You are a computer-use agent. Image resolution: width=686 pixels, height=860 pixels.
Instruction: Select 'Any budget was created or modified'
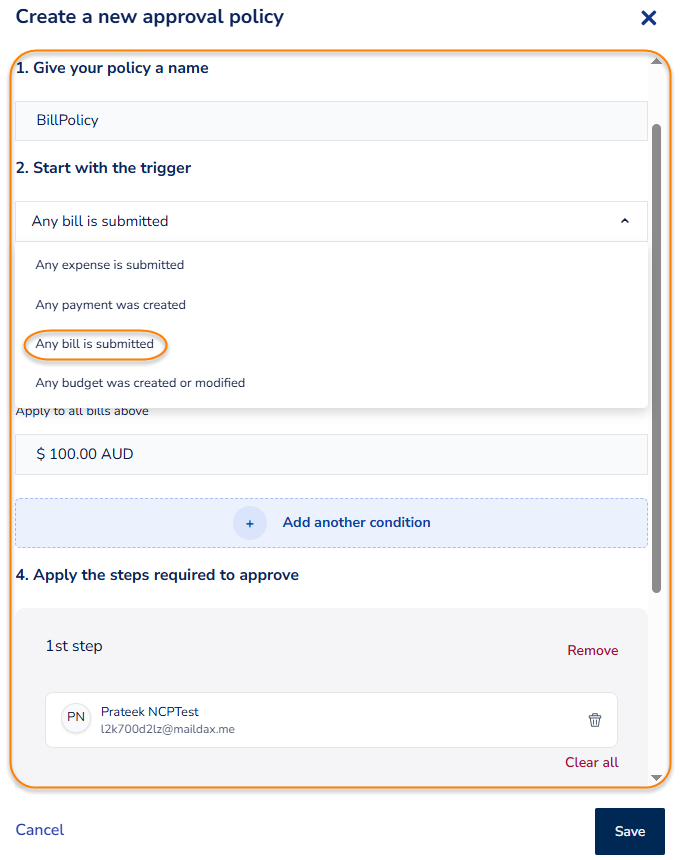click(x=140, y=383)
